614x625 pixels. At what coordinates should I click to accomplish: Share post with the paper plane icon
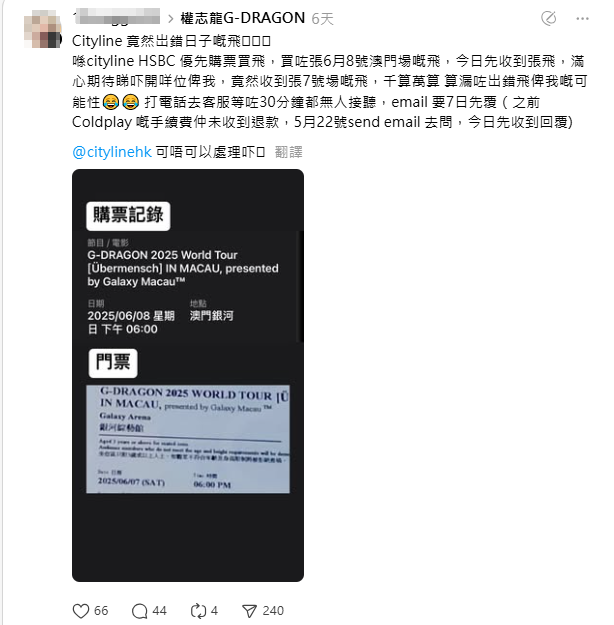point(250,611)
